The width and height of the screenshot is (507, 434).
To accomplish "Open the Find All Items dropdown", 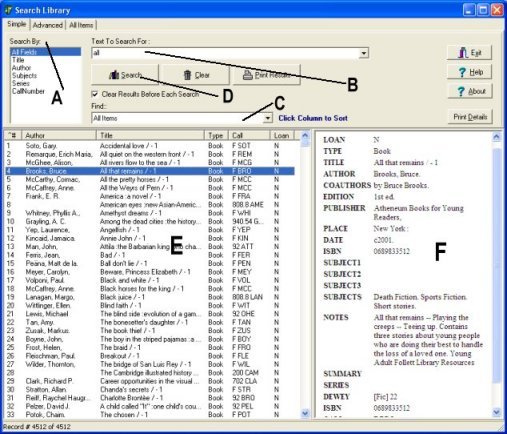I will (x=268, y=118).
